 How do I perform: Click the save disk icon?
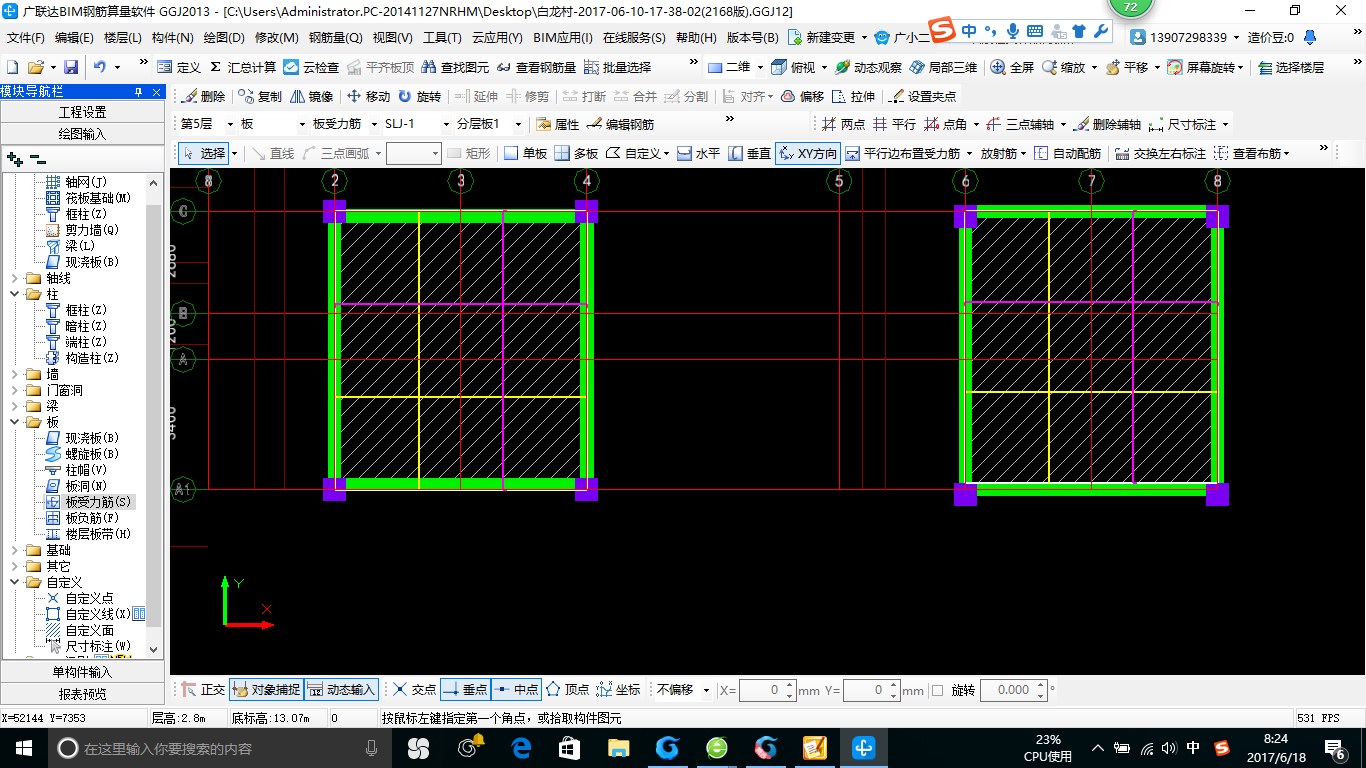[71, 67]
